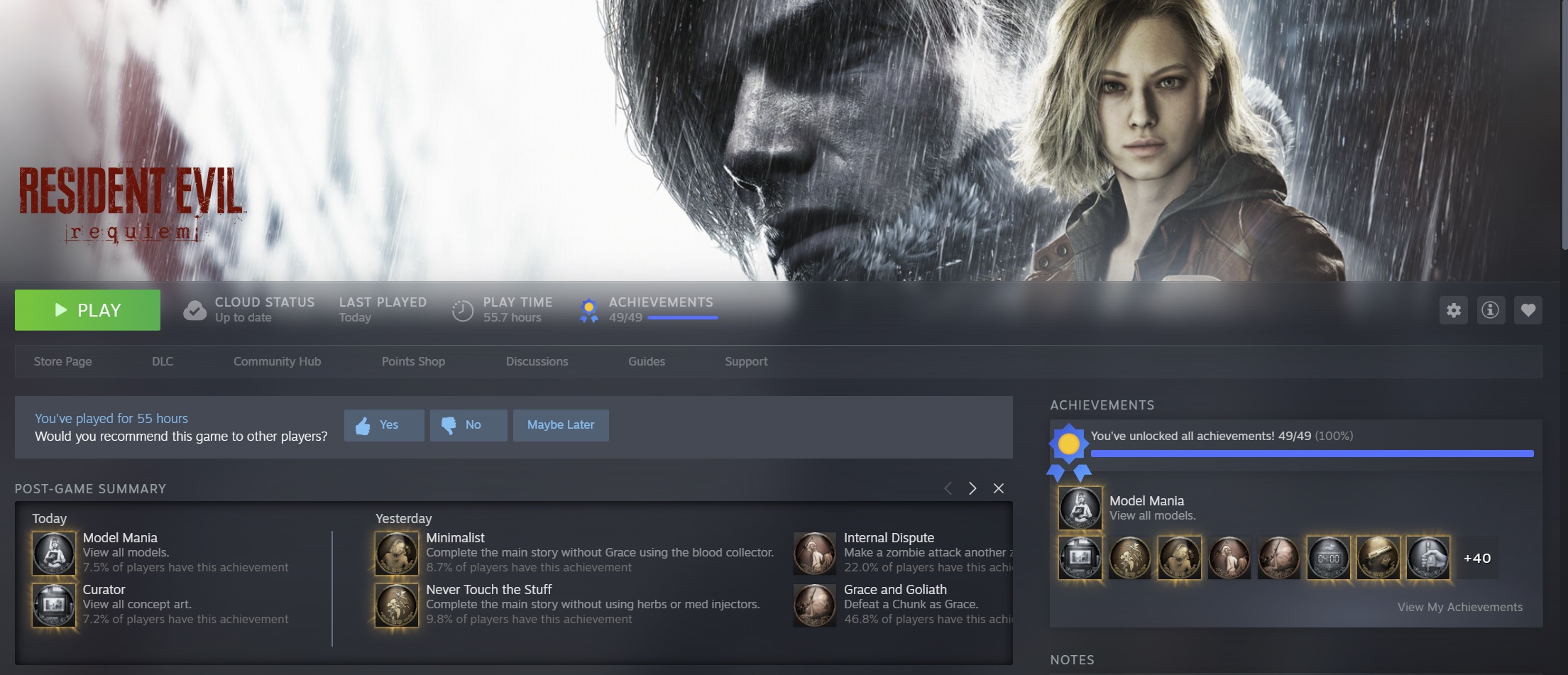This screenshot has width=1568, height=675.
Task: Switch to the Discussions tab
Action: [537, 361]
